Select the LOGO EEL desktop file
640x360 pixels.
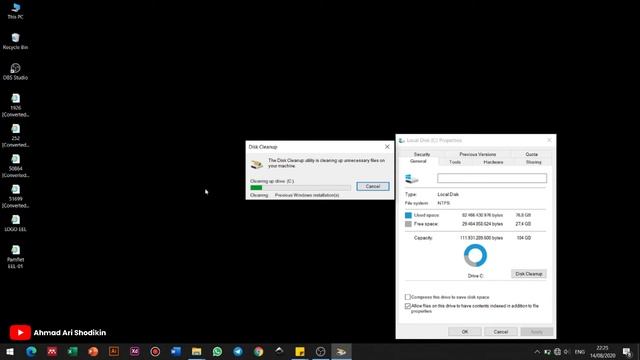(x=15, y=223)
